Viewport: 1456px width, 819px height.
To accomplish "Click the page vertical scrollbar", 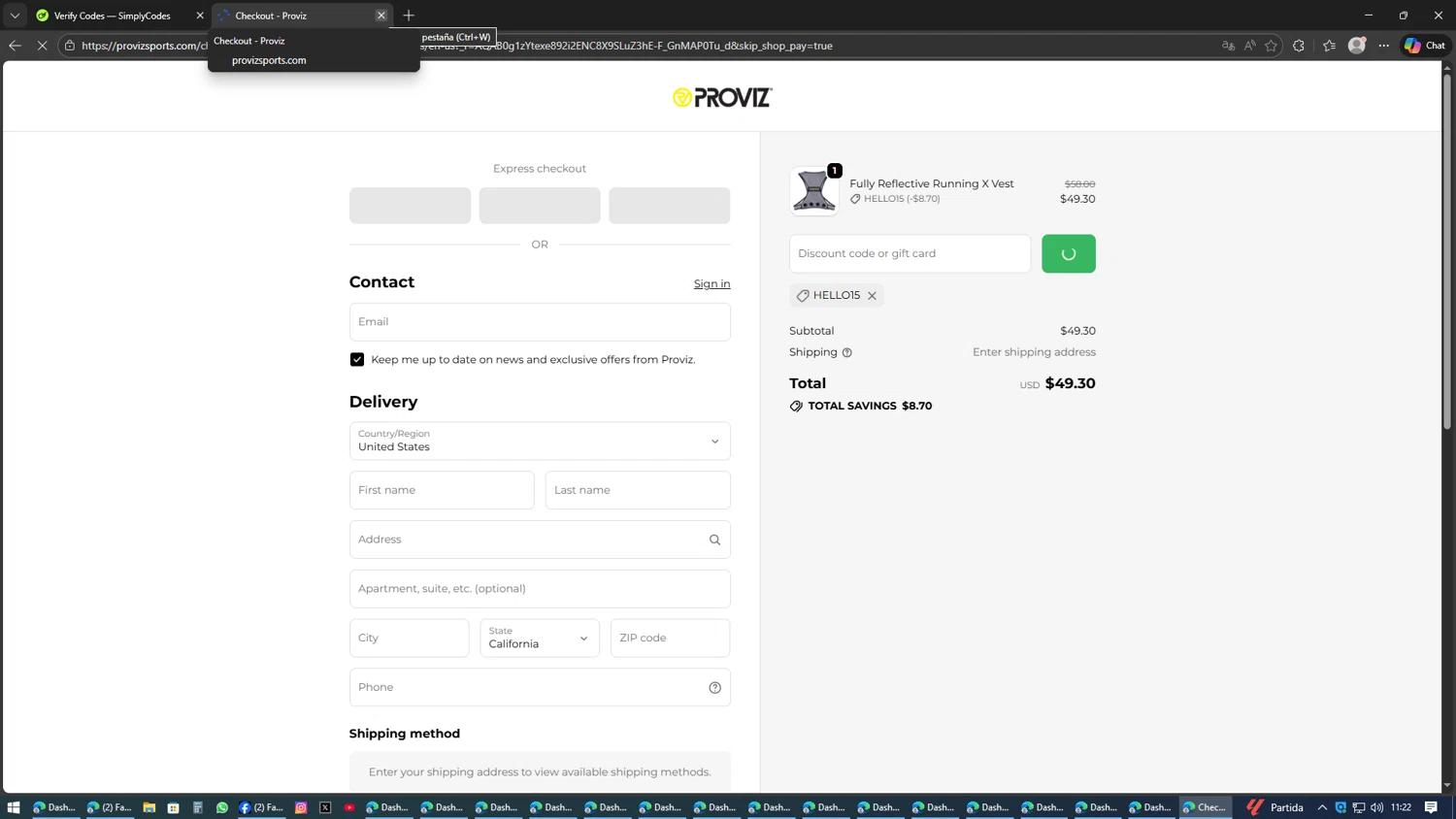I will [x=1447, y=252].
